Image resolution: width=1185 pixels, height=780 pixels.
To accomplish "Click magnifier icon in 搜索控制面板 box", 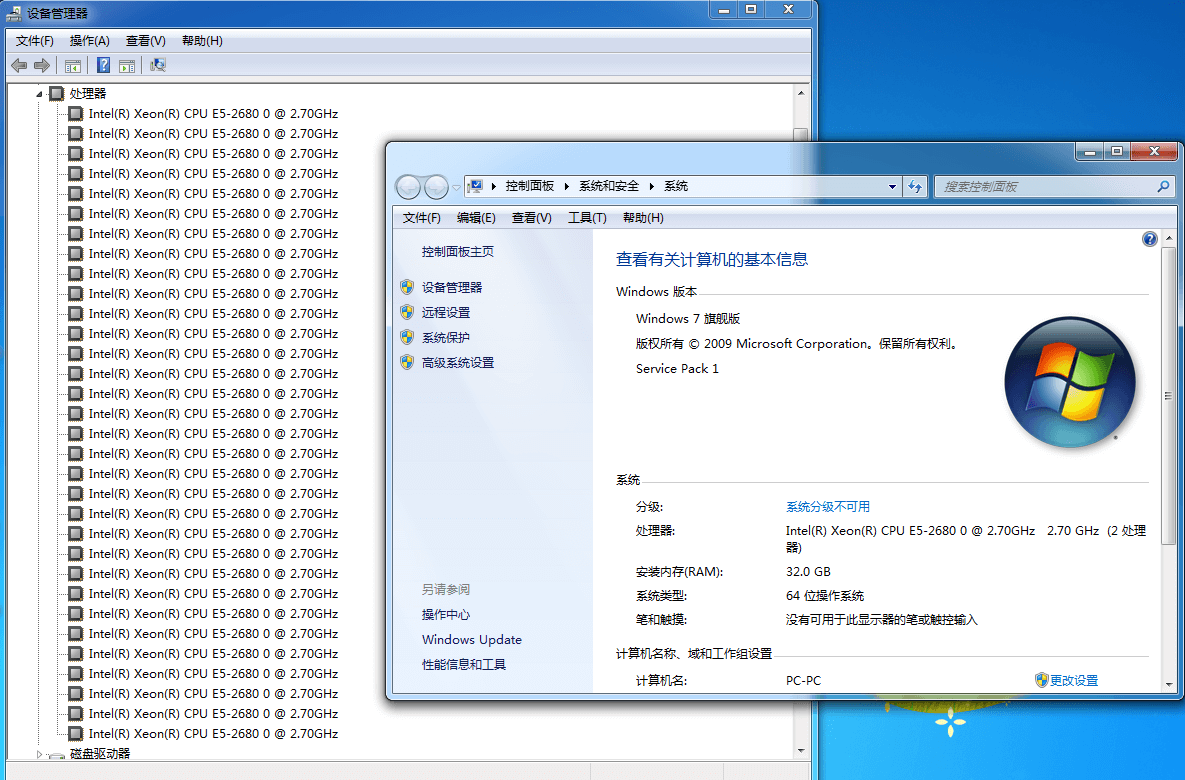I will coord(1163,186).
